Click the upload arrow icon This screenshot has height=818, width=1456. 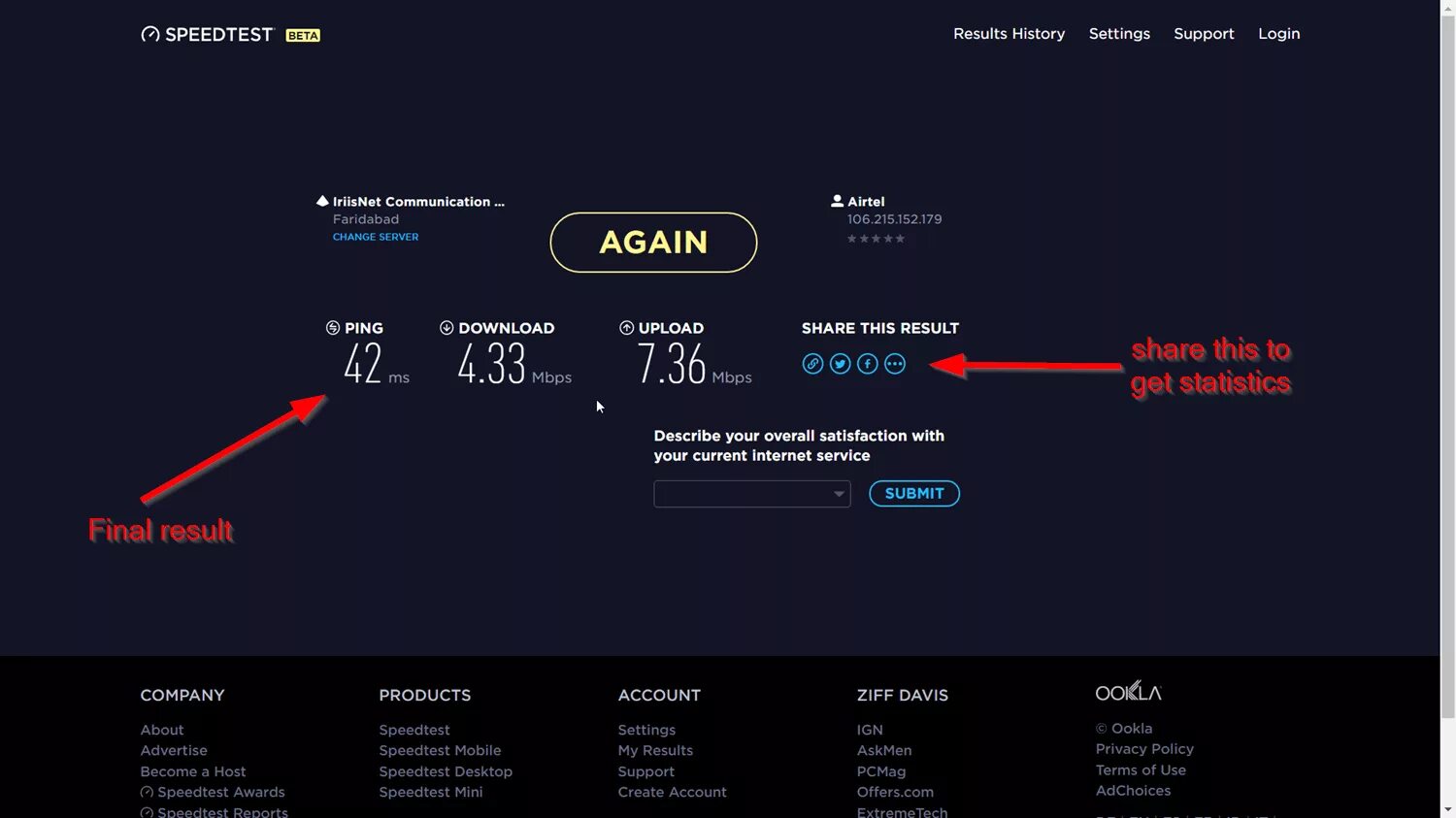[x=626, y=328]
